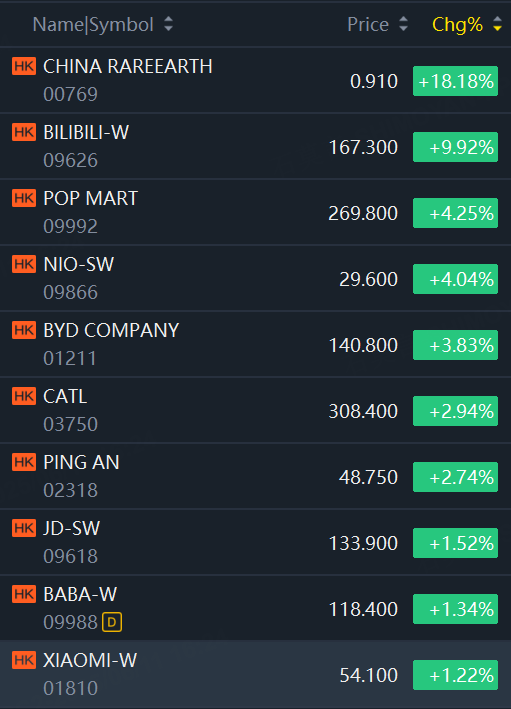The image size is (511, 709).
Task: Click symbol code 09626
Action: [71, 161]
